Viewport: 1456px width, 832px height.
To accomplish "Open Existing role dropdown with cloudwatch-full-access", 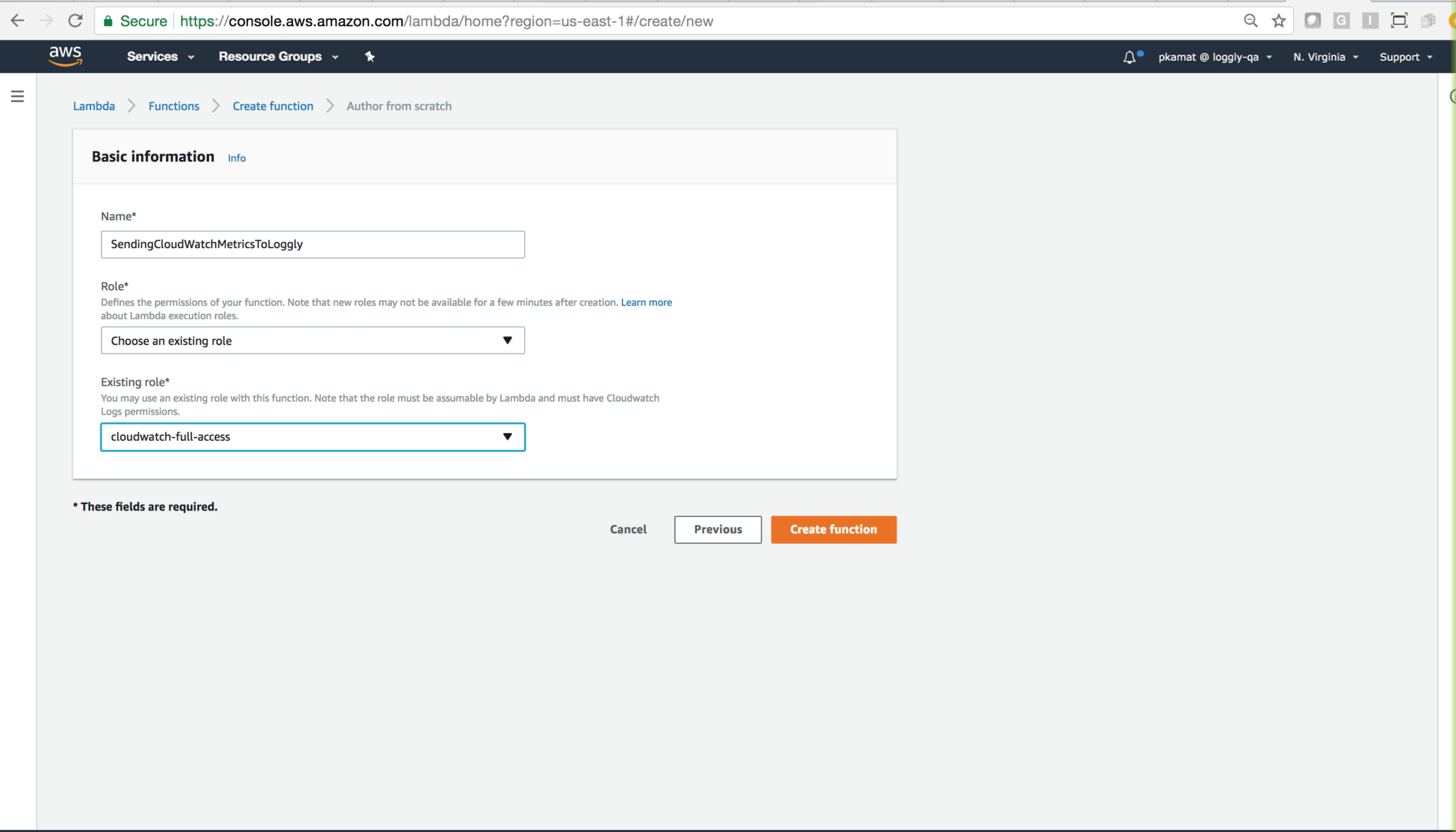I will tap(312, 437).
